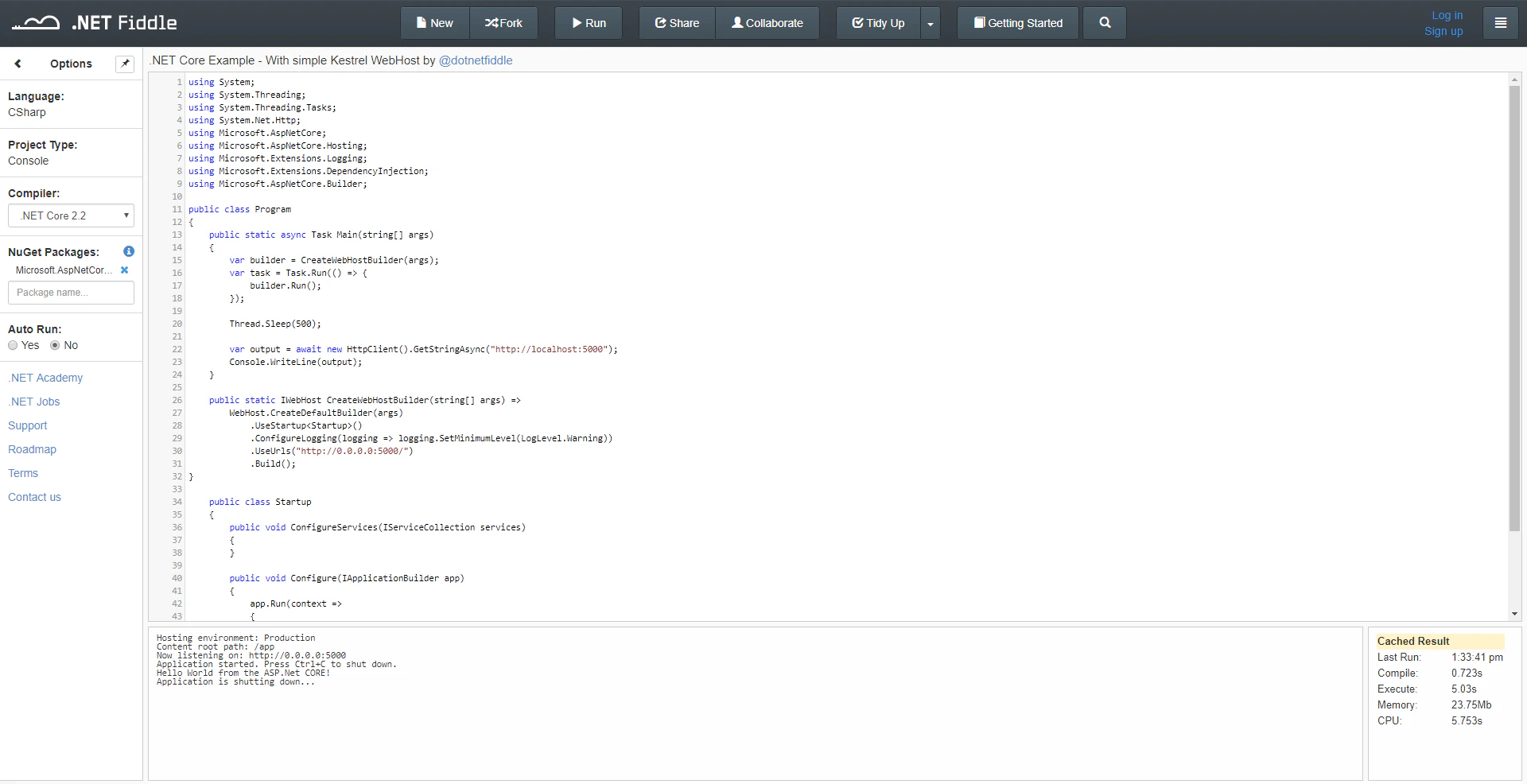Image resolution: width=1527 pixels, height=784 pixels.
Task: Create a new fiddle
Action: coord(433,22)
